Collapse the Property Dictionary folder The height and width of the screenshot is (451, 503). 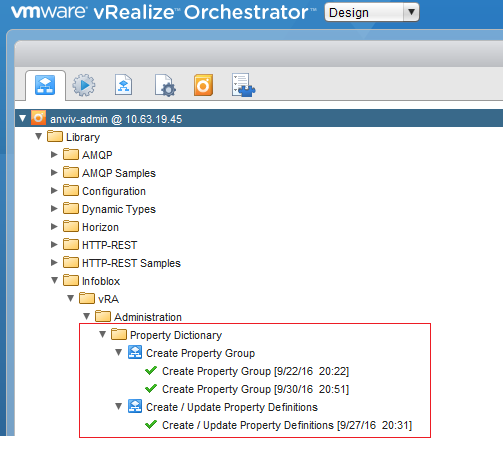coord(103,334)
